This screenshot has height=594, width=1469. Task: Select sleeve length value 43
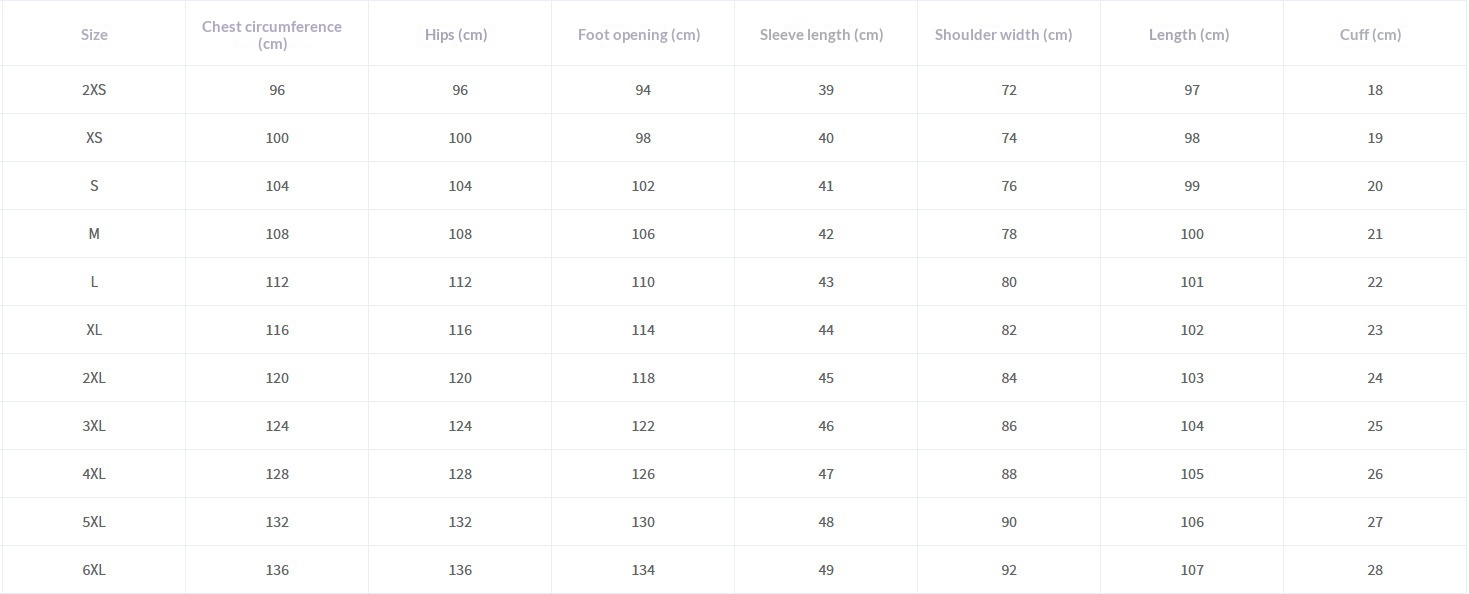click(x=826, y=282)
